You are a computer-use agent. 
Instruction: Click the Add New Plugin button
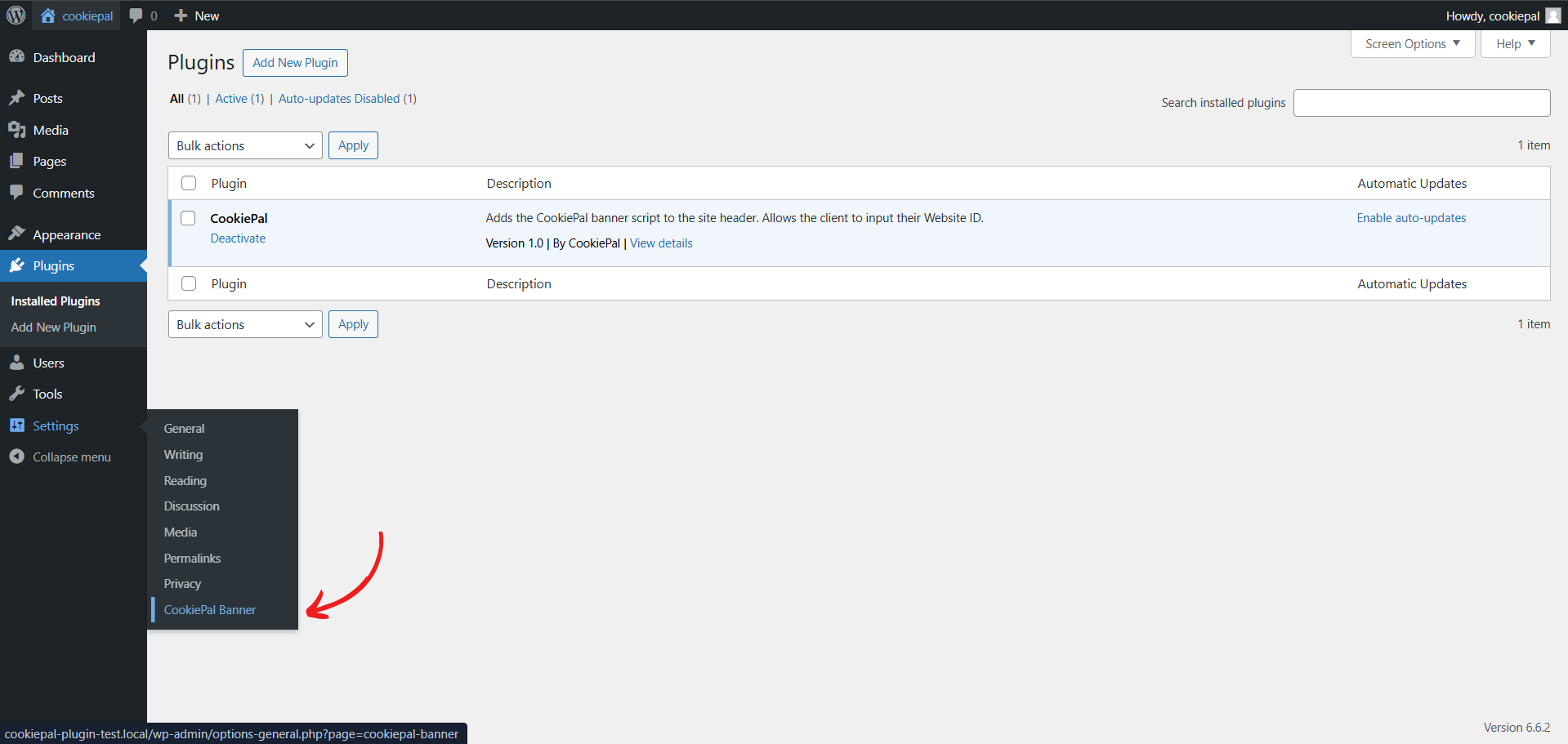click(295, 62)
